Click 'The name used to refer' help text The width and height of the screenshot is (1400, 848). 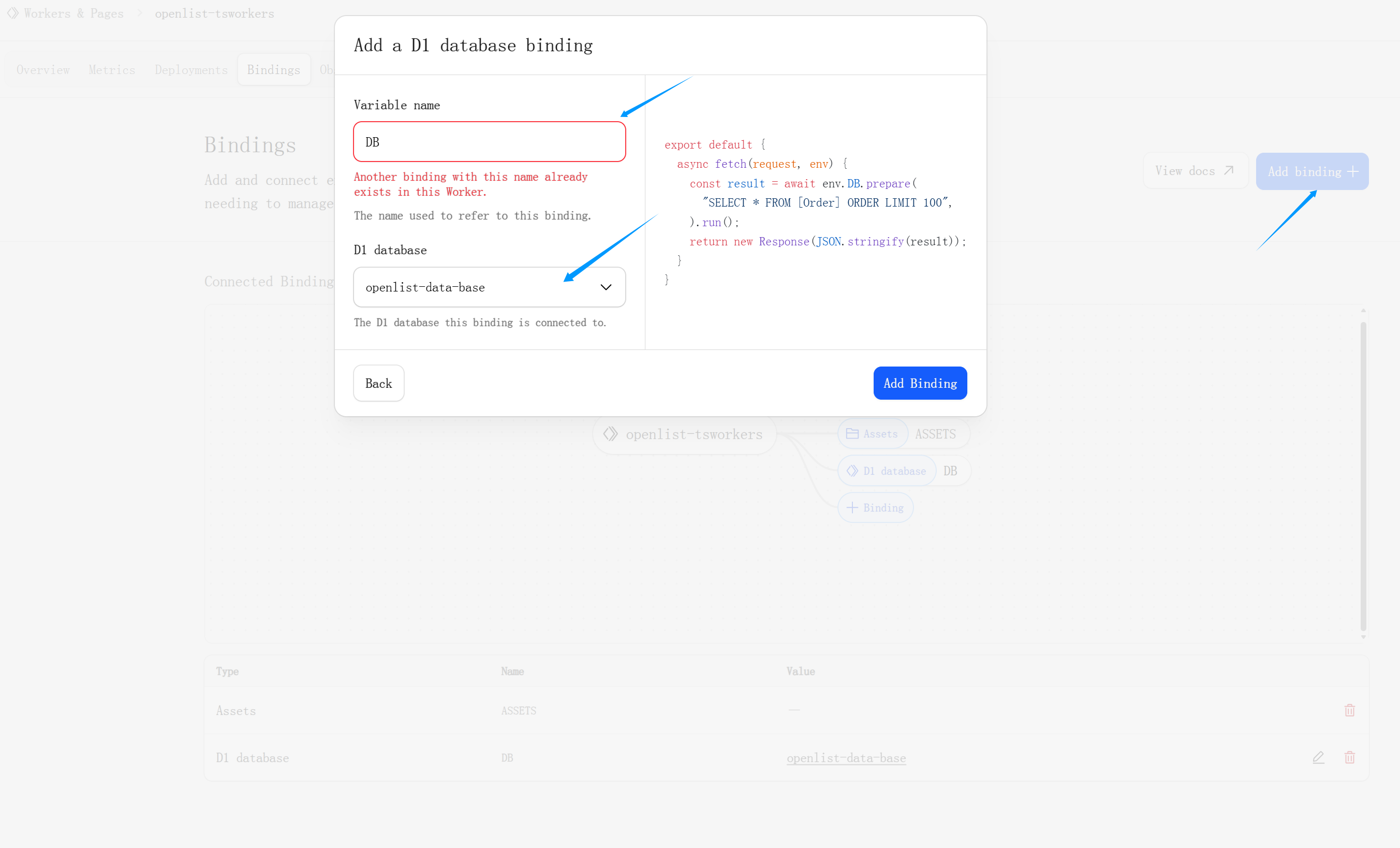coord(472,215)
